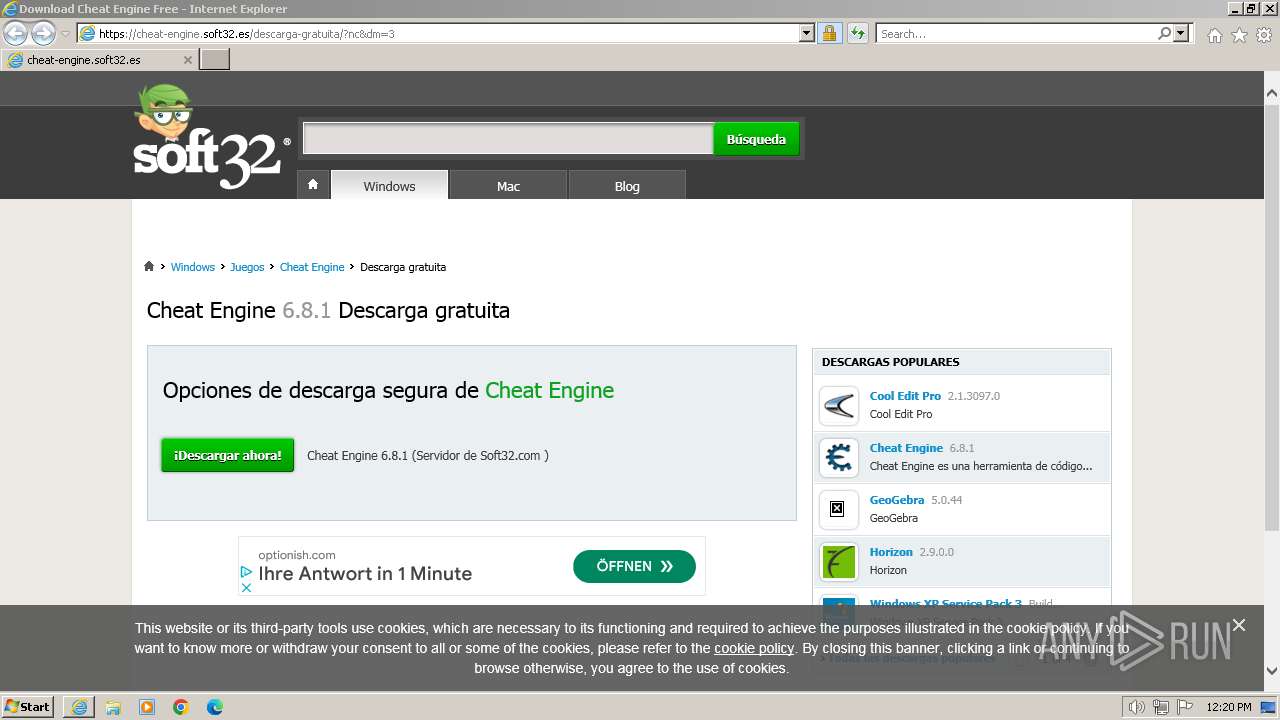
Task: Click the Cheat Engine gear icon
Action: point(838,457)
